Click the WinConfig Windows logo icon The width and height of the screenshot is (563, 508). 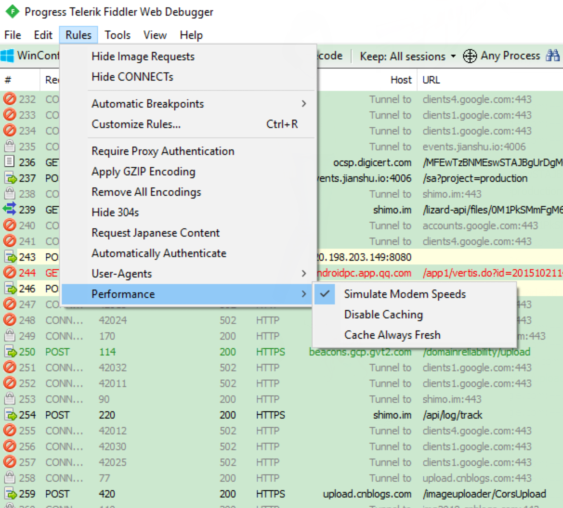coord(7,56)
